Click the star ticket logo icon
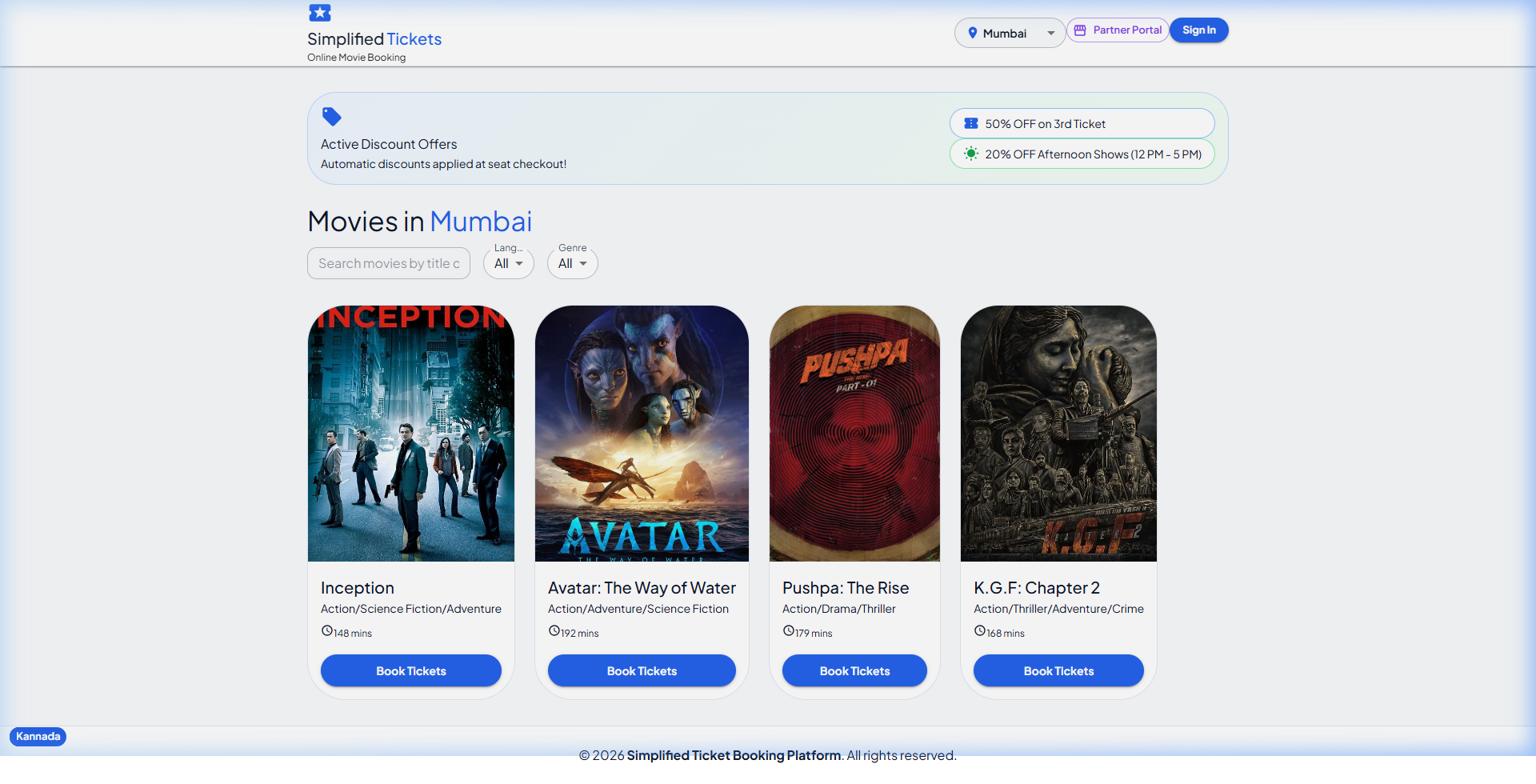The image size is (1536, 784). click(x=320, y=13)
